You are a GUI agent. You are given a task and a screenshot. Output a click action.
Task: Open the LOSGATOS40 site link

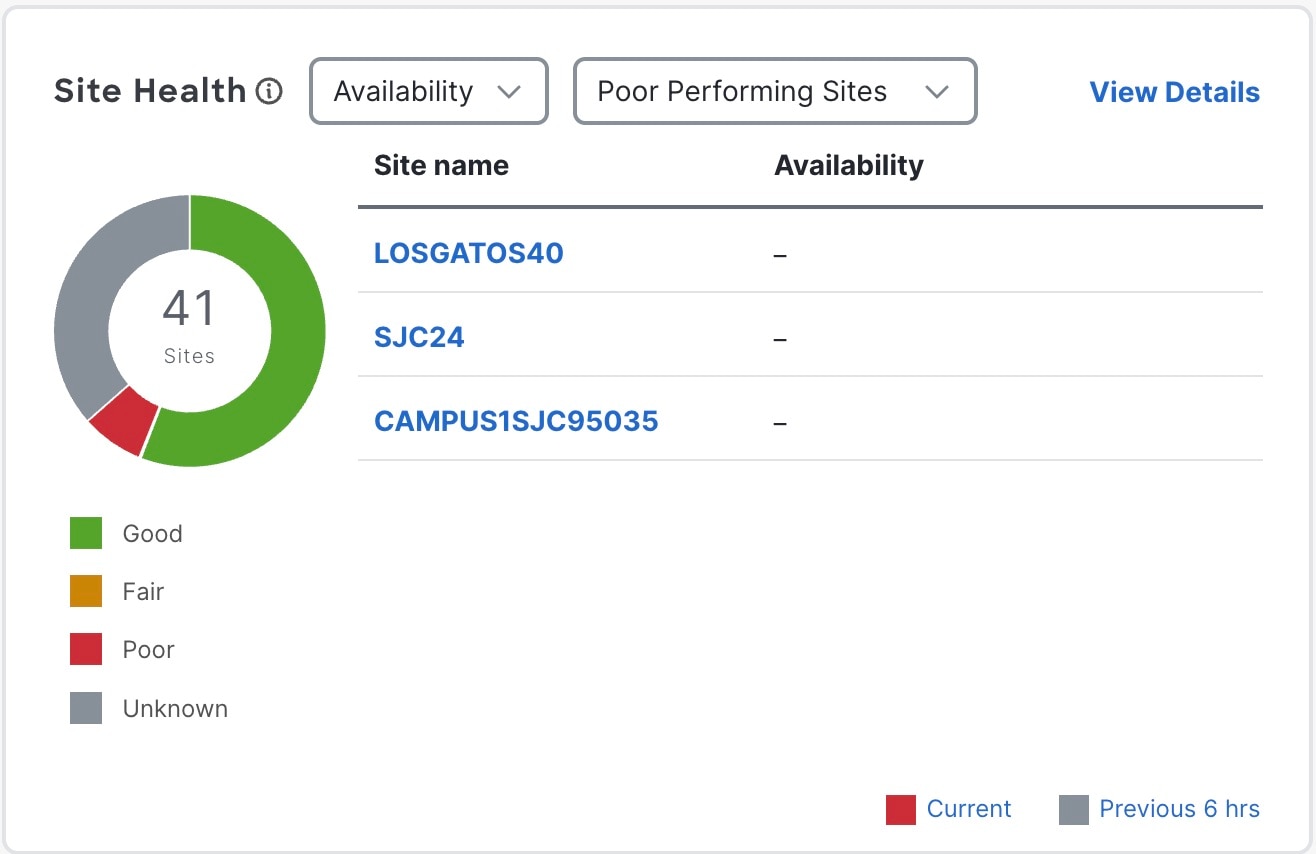pos(468,253)
